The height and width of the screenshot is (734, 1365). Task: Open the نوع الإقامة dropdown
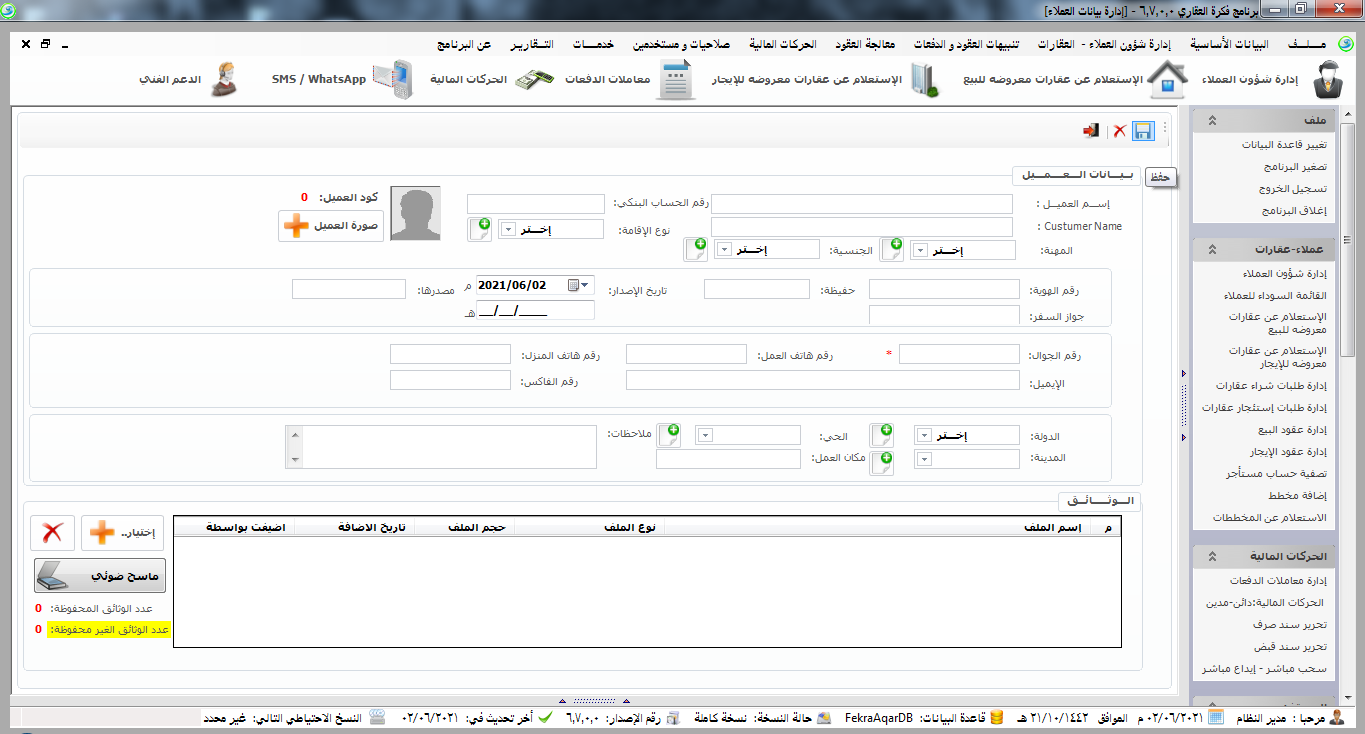[507, 229]
